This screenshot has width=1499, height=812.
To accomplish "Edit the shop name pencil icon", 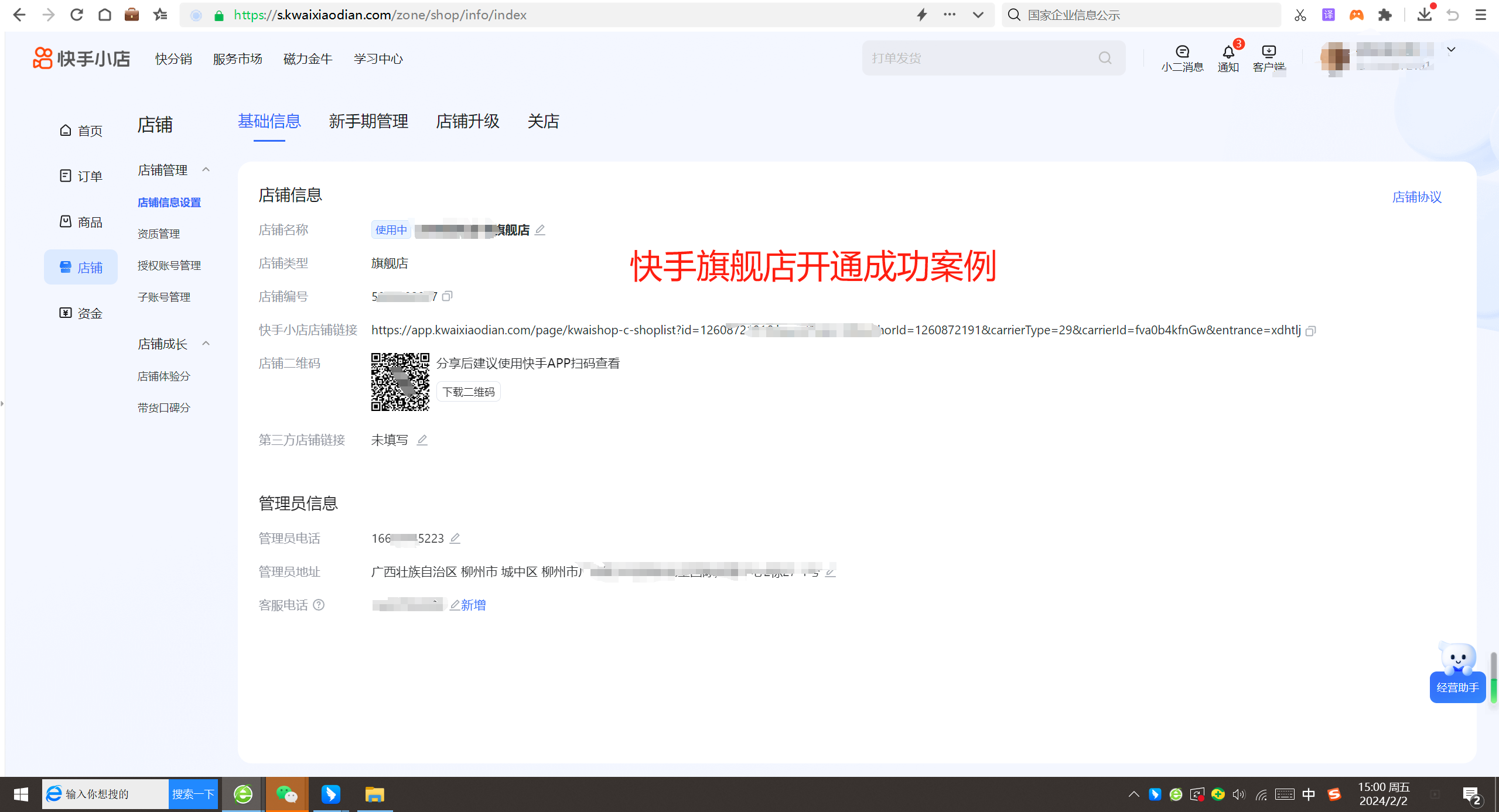I will [x=540, y=230].
